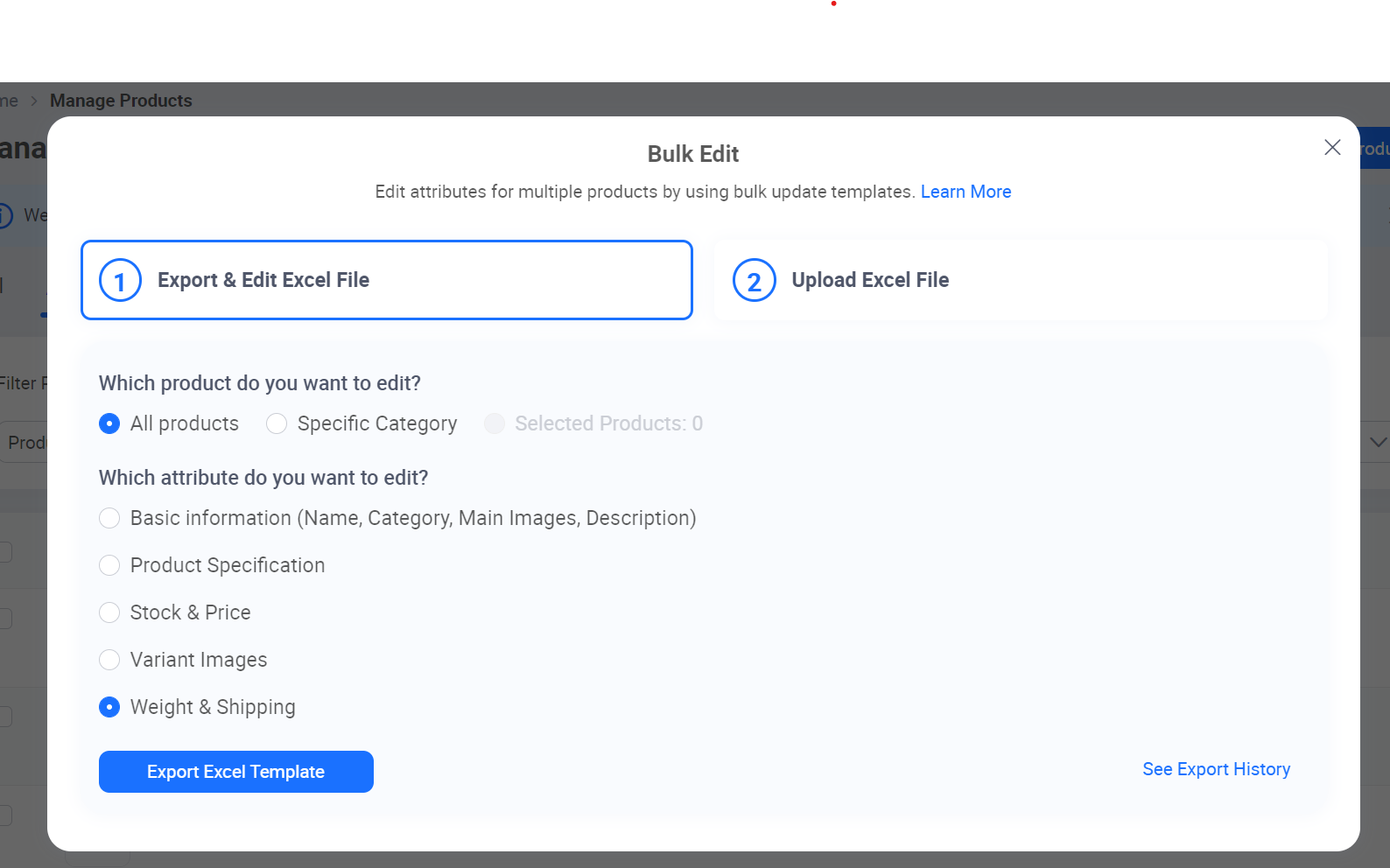1390x868 pixels.
Task: Choose the Variant Images attribute
Action: pyautogui.click(x=109, y=660)
